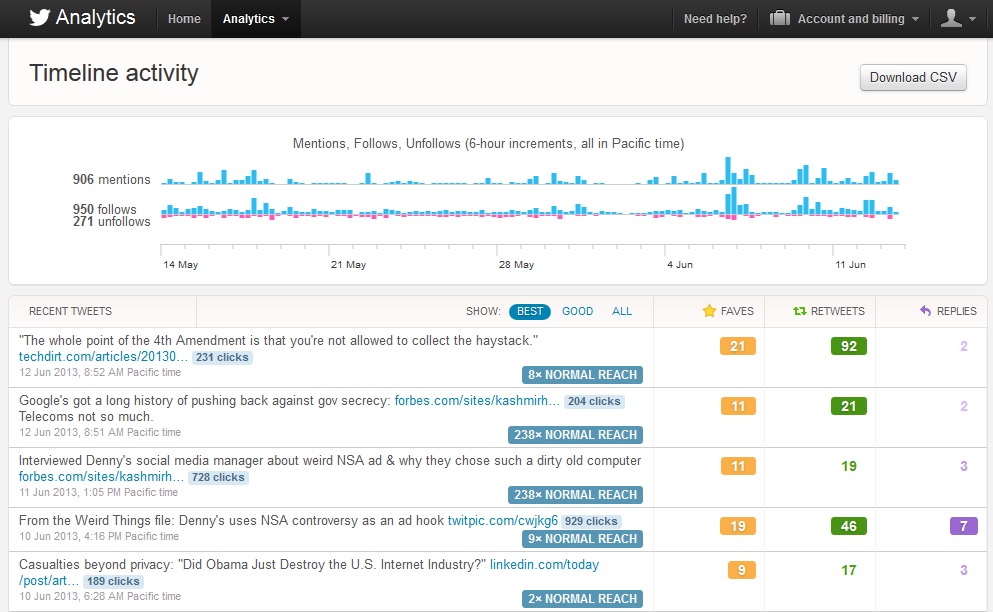The image size is (993, 612).
Task: Click 238× NORMAL REACH on Google tweet
Action: tap(575, 435)
